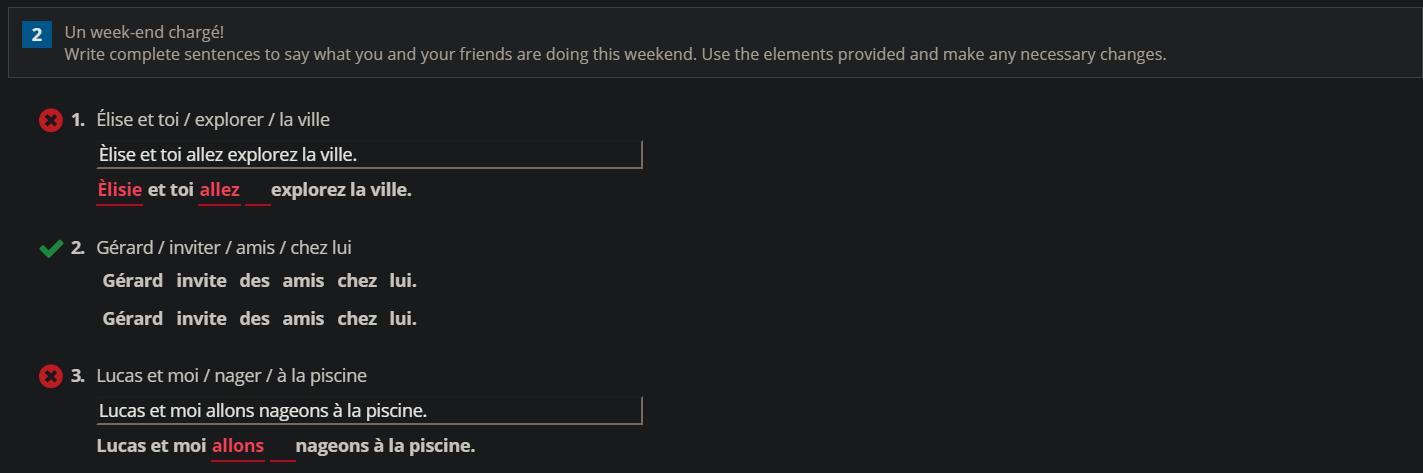Click the green checkmark beside question 2
1423x473 pixels.
tap(50, 248)
